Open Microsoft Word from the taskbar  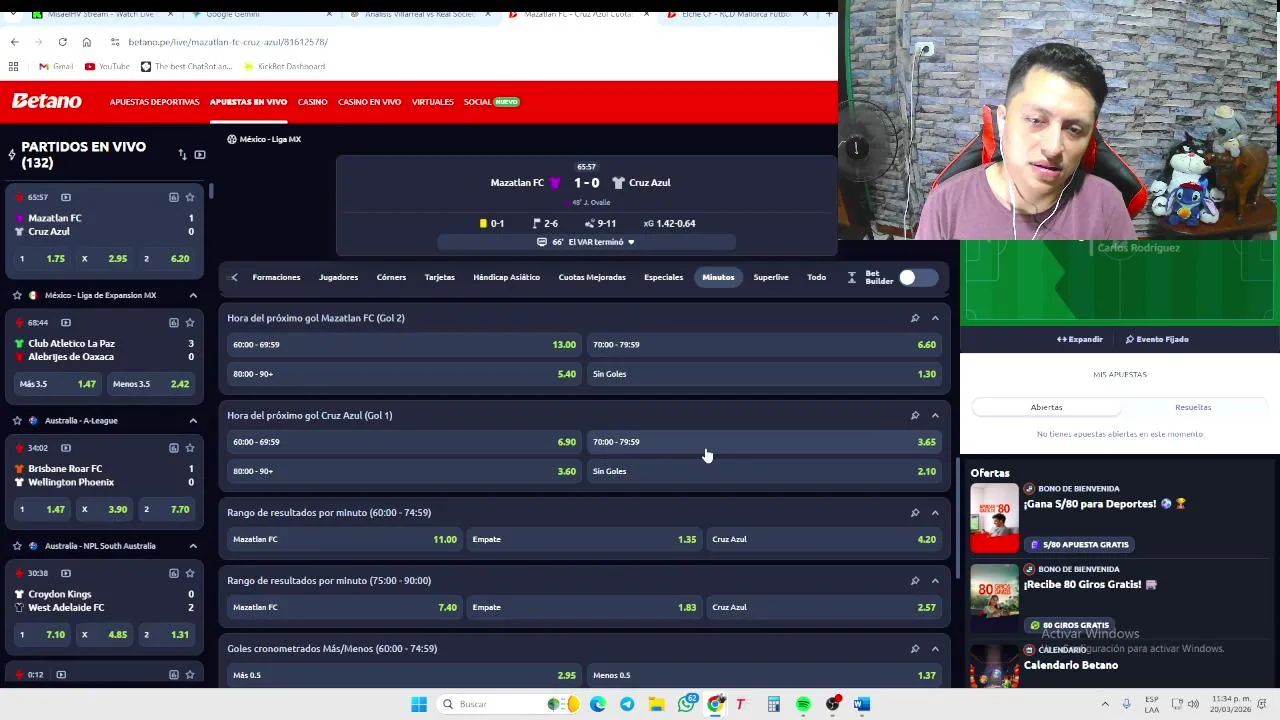click(862, 704)
